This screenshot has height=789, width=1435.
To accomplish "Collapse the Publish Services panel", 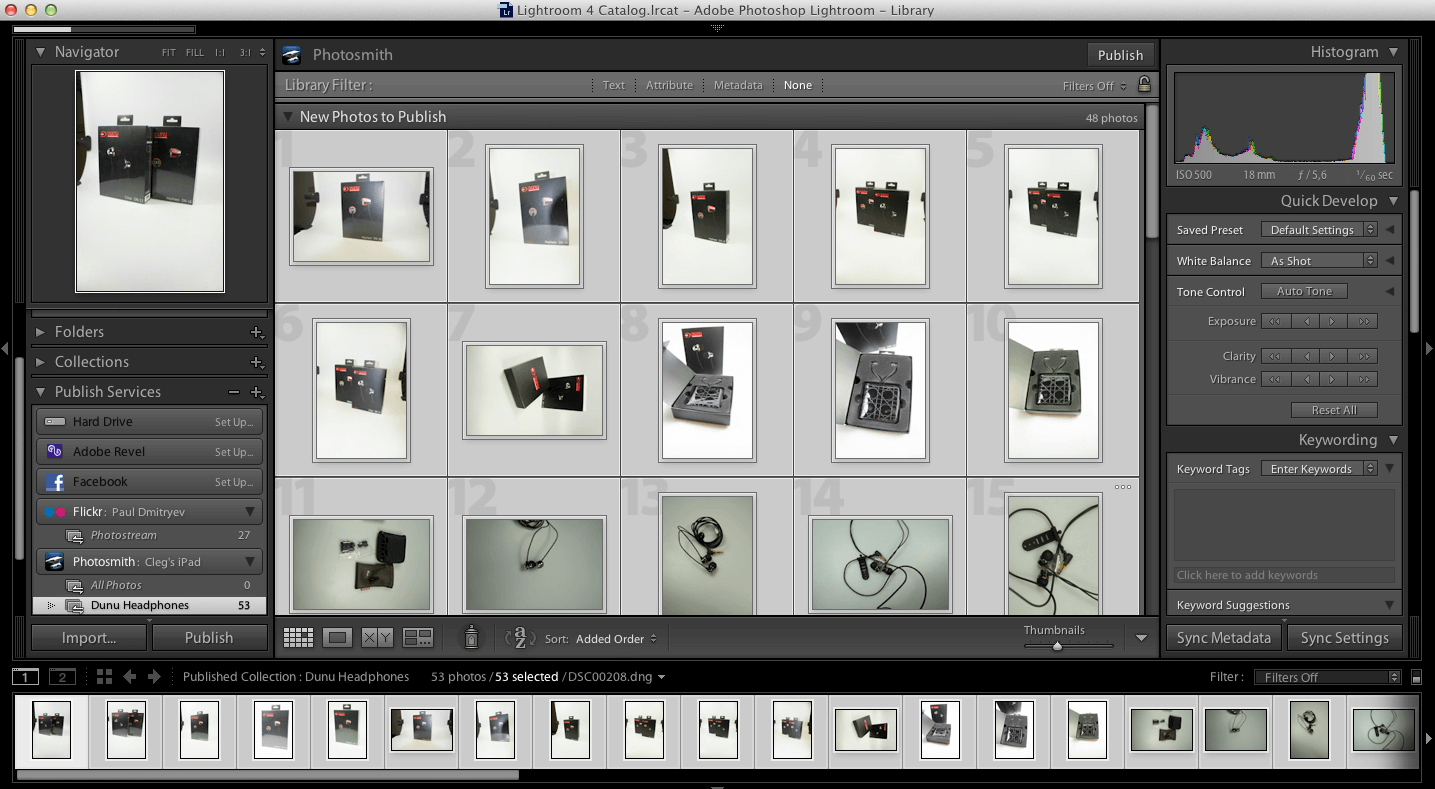I will 41,392.
